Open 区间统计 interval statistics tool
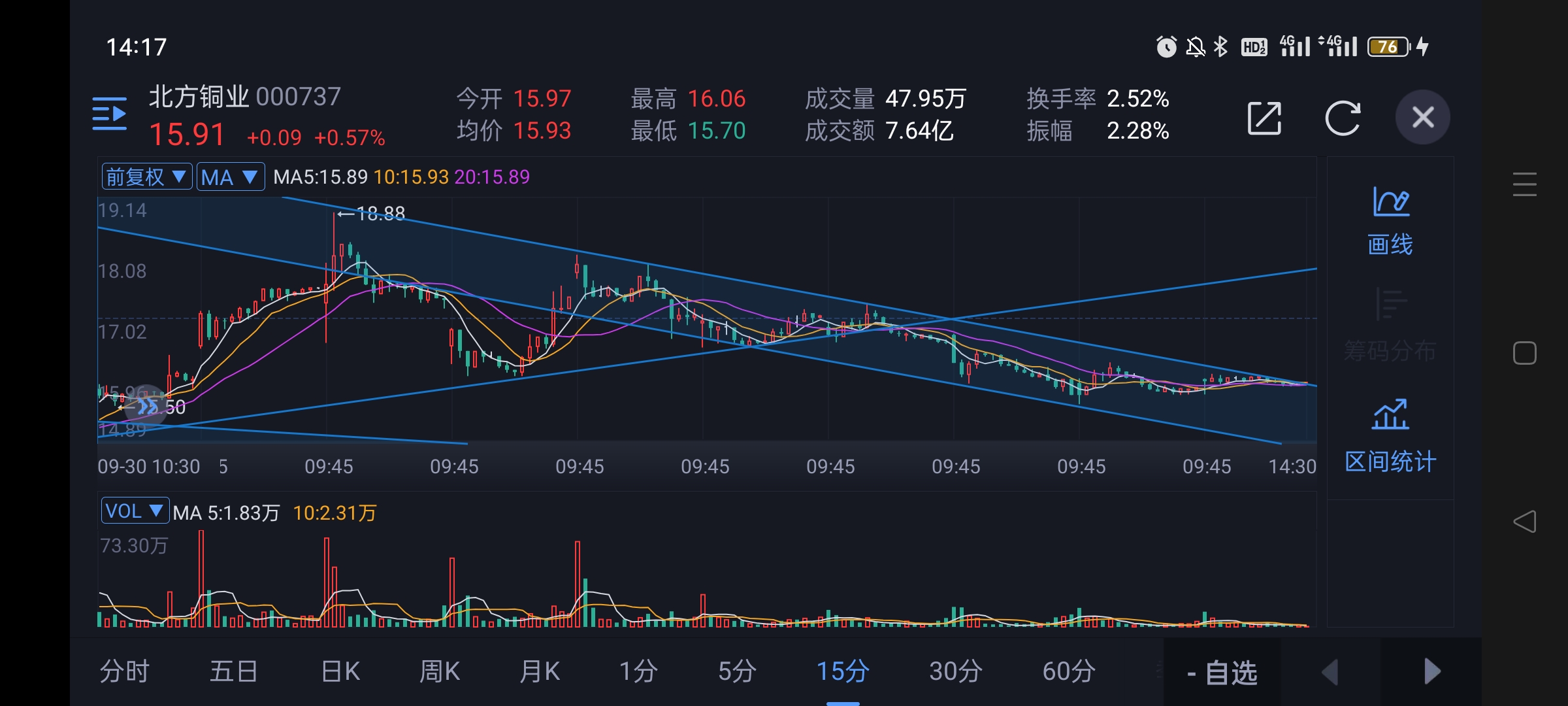Image resolution: width=1568 pixels, height=706 pixels. pyautogui.click(x=1390, y=437)
